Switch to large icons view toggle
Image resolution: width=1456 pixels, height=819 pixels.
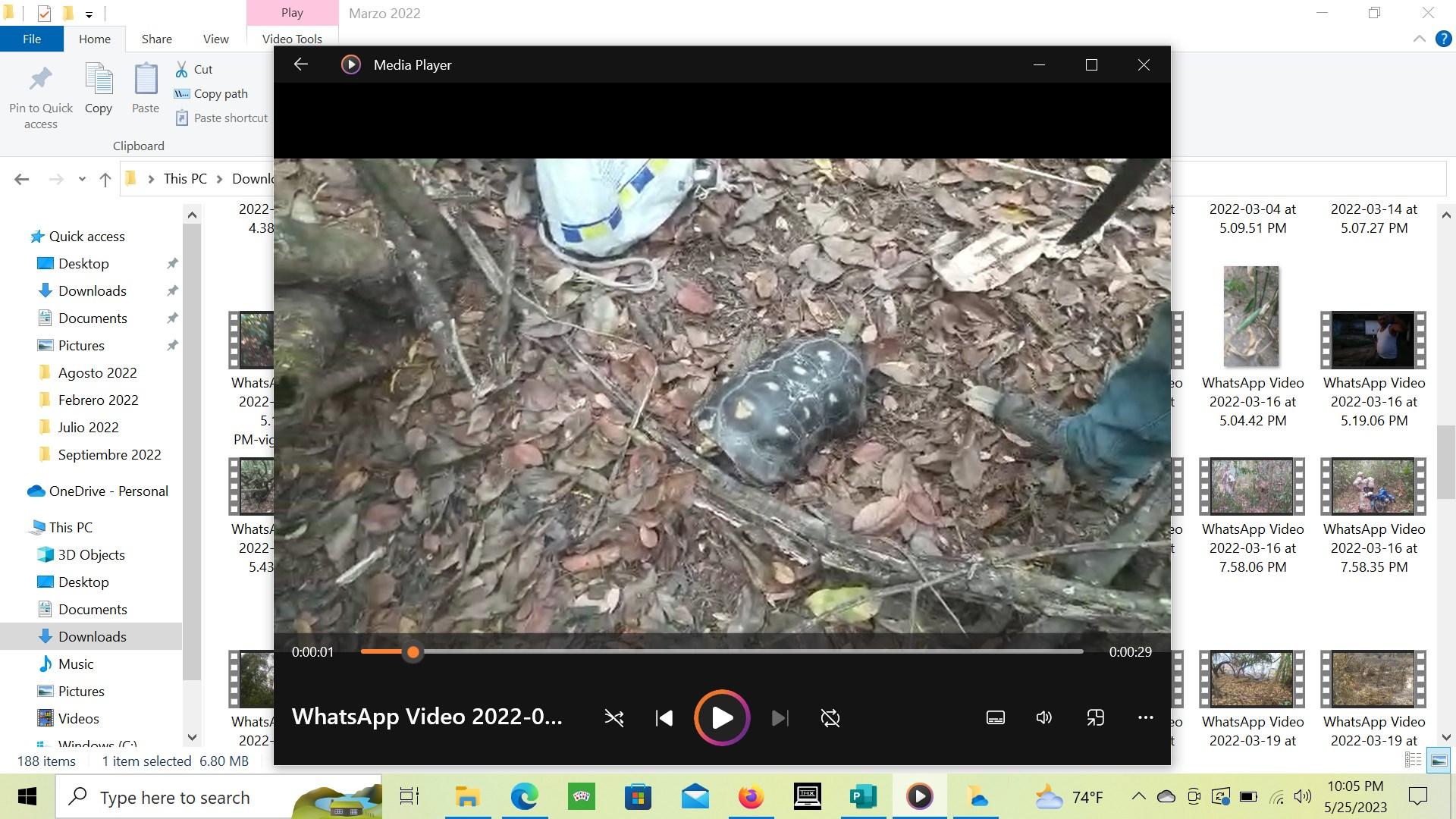tap(1439, 760)
